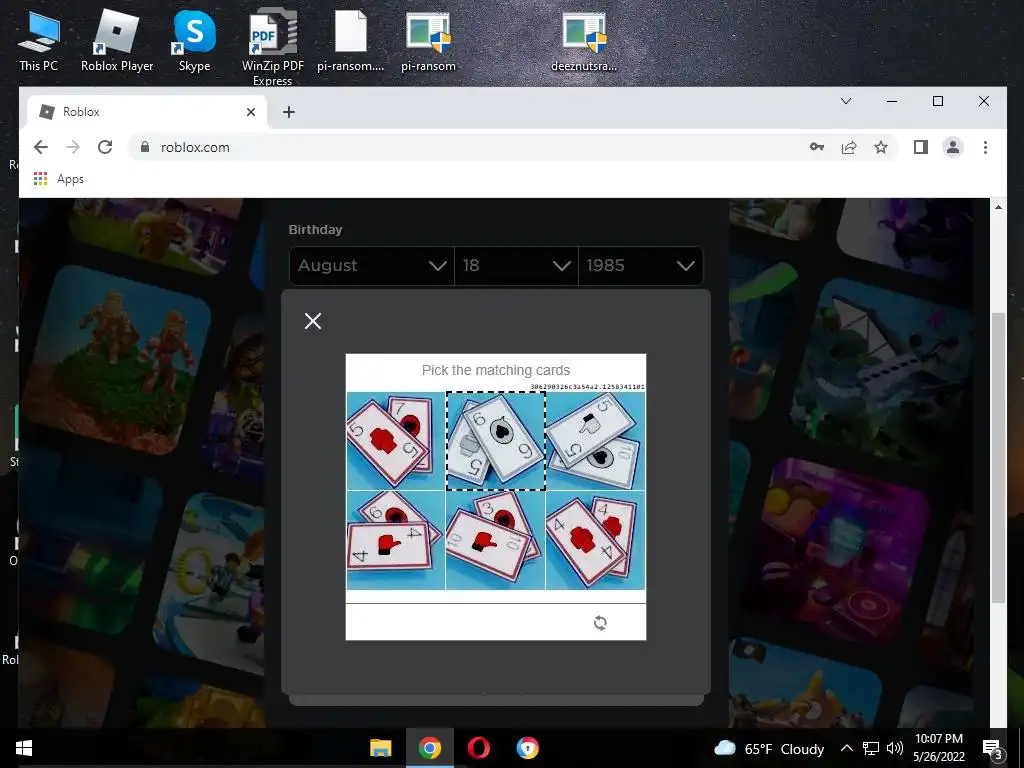Select the deeznutsra... desktop icon
The image size is (1024, 768).
coord(584,40)
